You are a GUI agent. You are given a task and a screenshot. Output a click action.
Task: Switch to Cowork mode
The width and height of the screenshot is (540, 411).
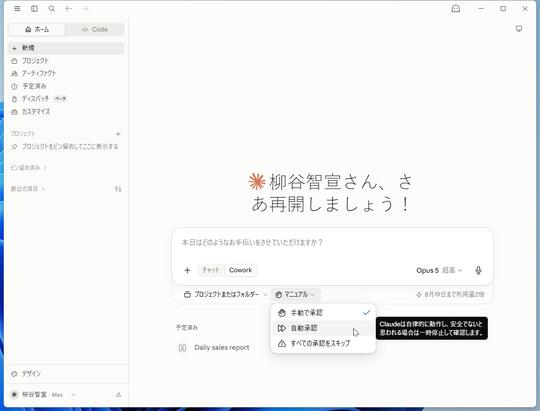pyautogui.click(x=240, y=270)
